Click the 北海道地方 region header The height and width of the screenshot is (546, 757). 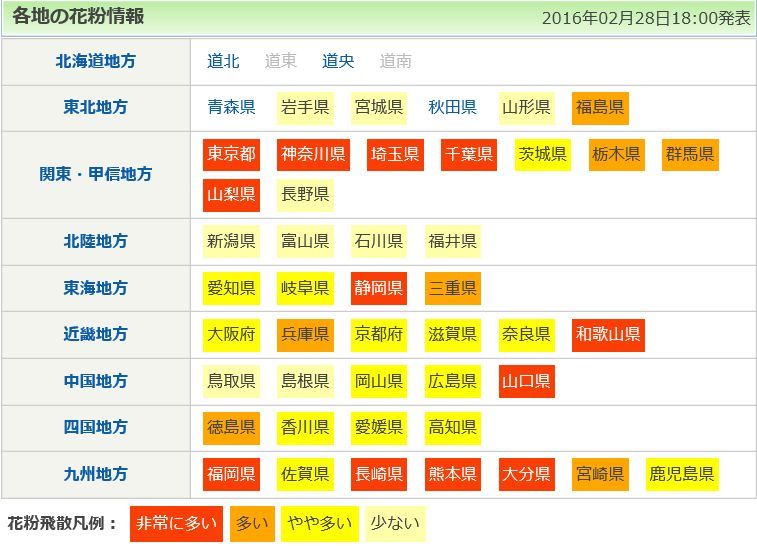96,62
